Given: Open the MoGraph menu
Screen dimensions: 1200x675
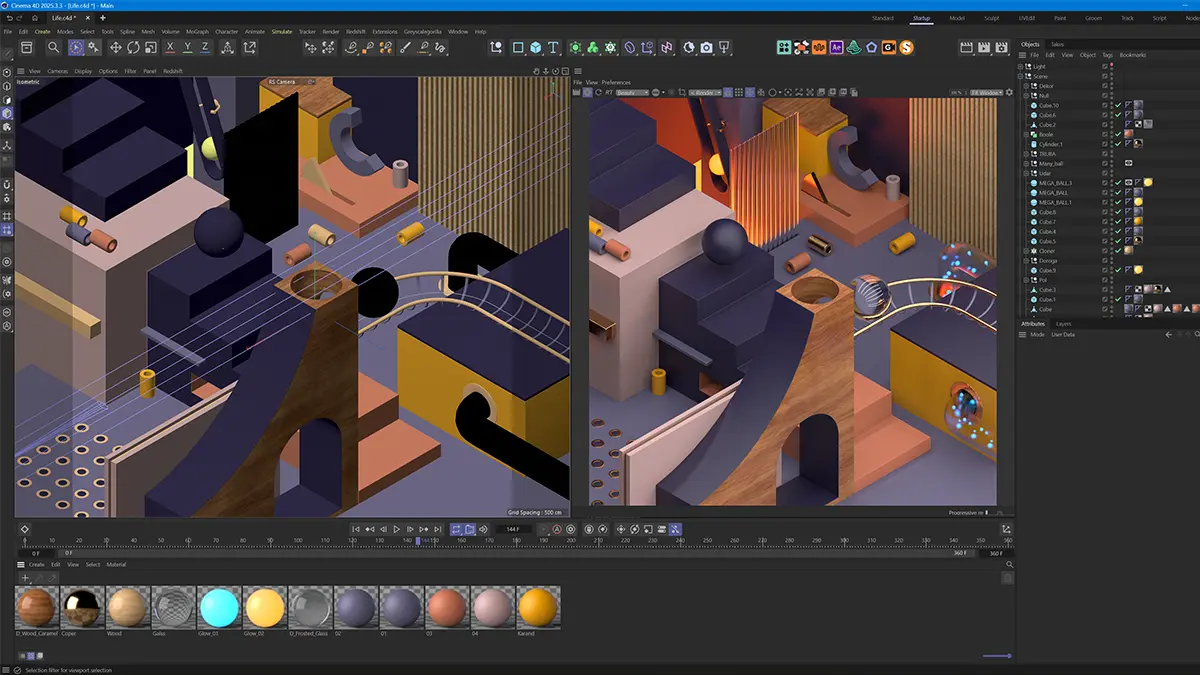Looking at the screenshot, I should (197, 32).
